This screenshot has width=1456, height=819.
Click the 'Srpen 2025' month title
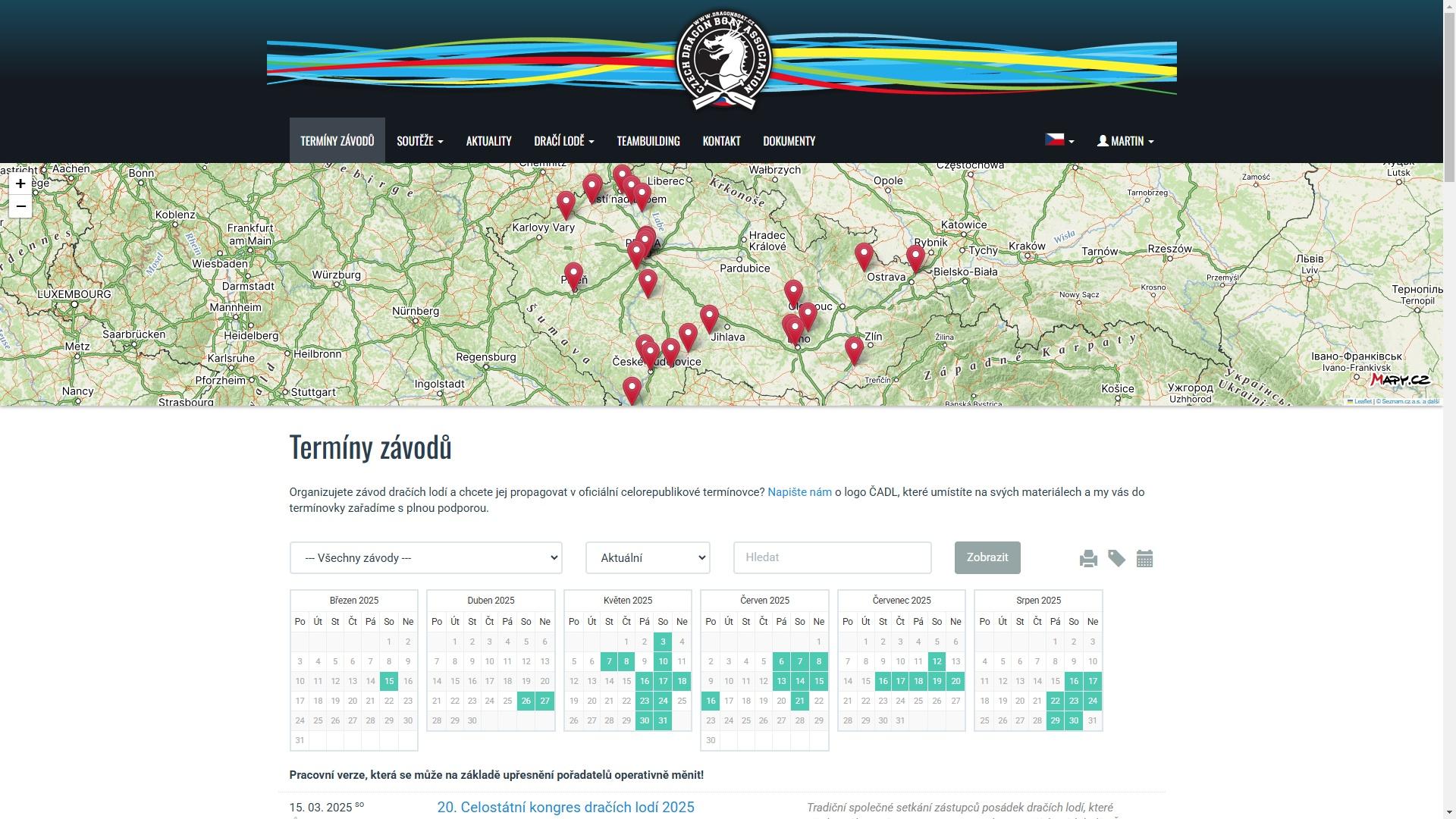click(1038, 601)
